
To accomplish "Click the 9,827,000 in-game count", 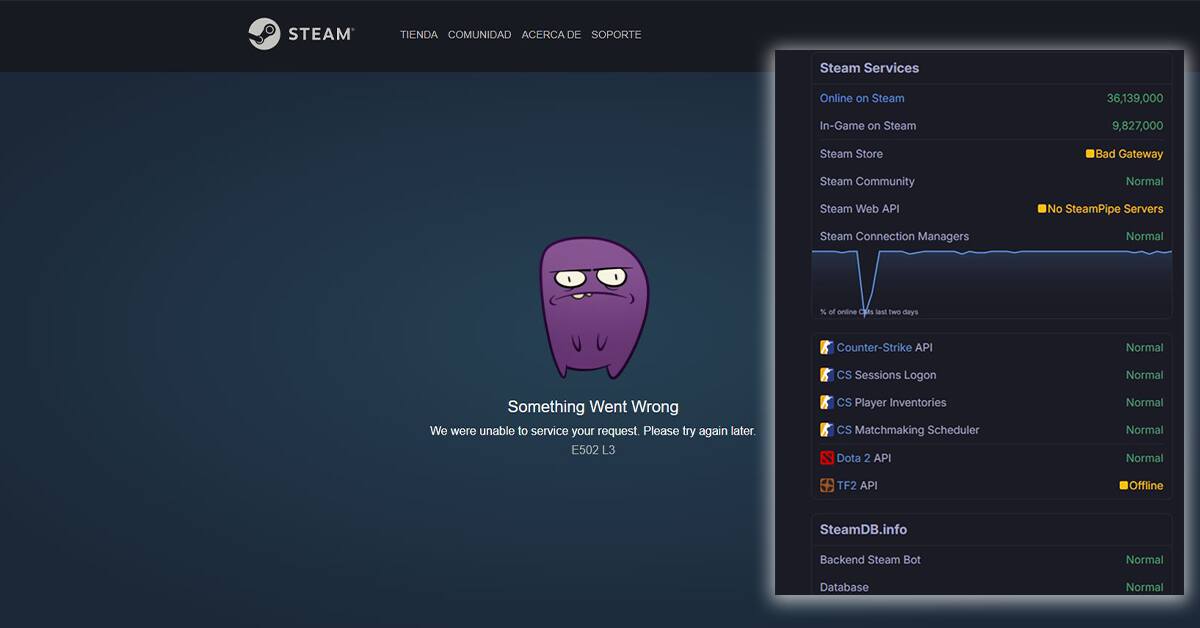I will [x=1138, y=126].
